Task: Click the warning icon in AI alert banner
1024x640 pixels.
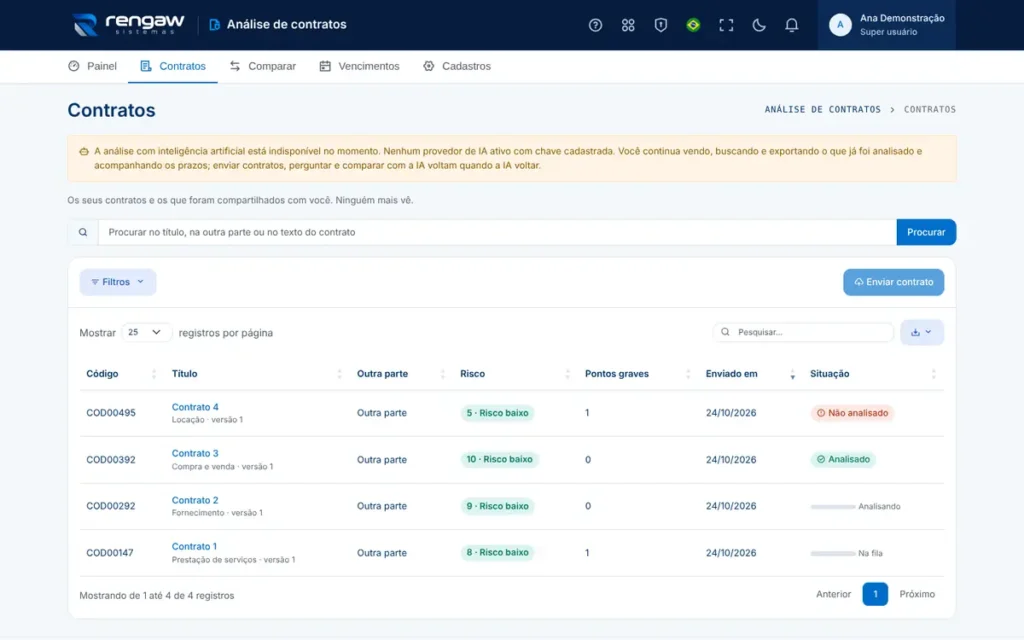Action: pyautogui.click(x=84, y=152)
